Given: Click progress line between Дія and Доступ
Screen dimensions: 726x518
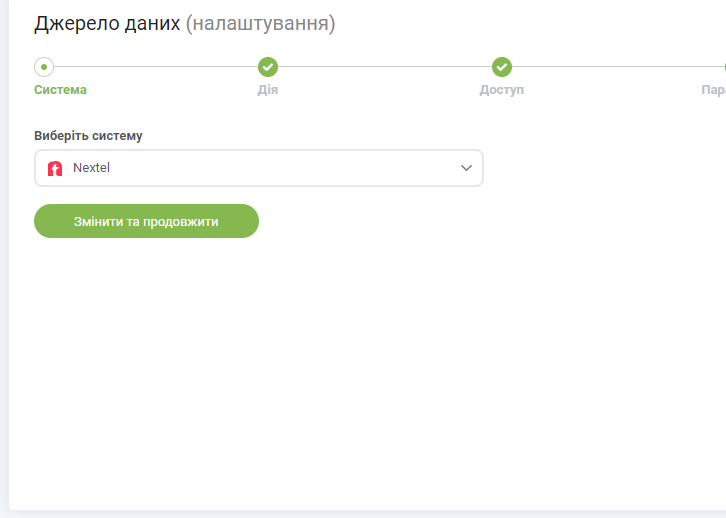Looking at the screenshot, I should point(385,67).
